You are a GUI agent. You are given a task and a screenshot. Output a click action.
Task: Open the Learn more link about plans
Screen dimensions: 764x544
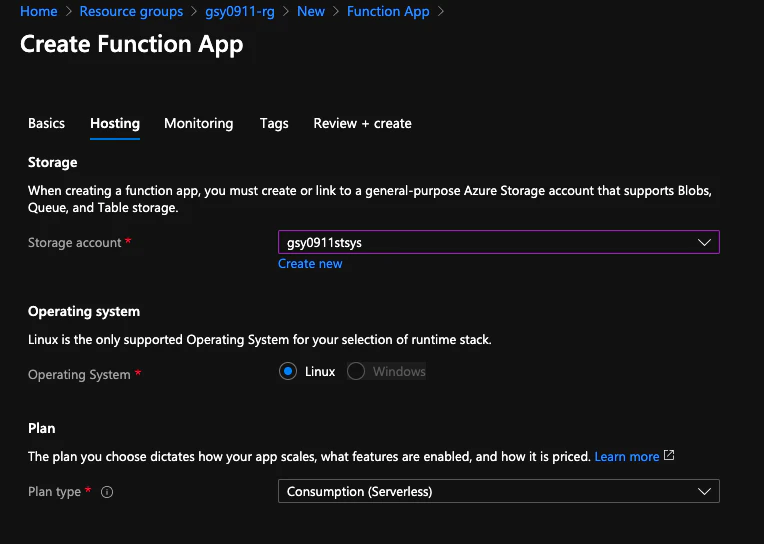[x=627, y=457]
